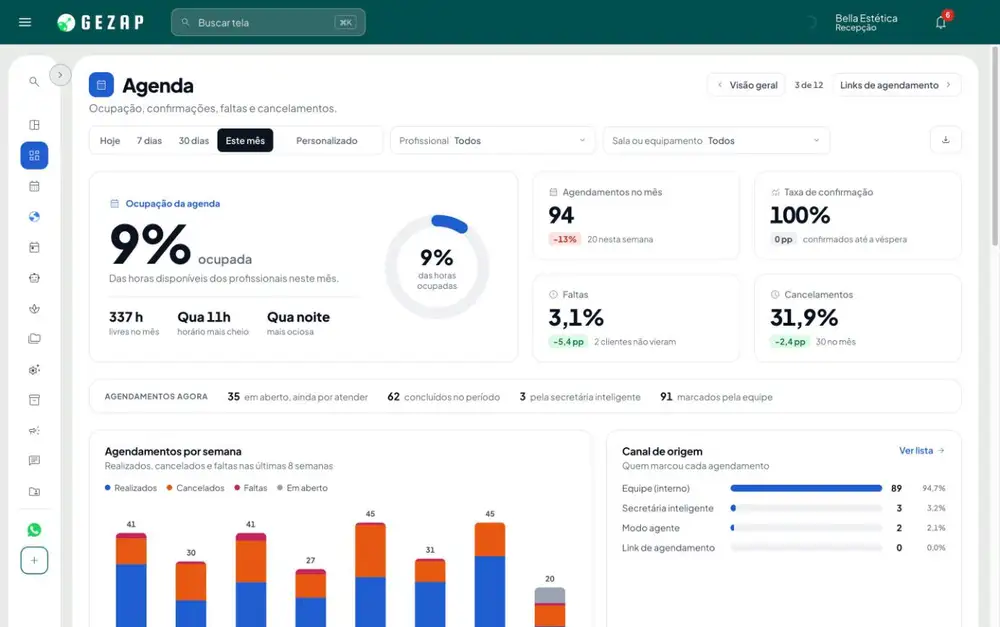This screenshot has height=627, width=1000.
Task: Open the globe icon in the sidebar
Action: point(34,217)
